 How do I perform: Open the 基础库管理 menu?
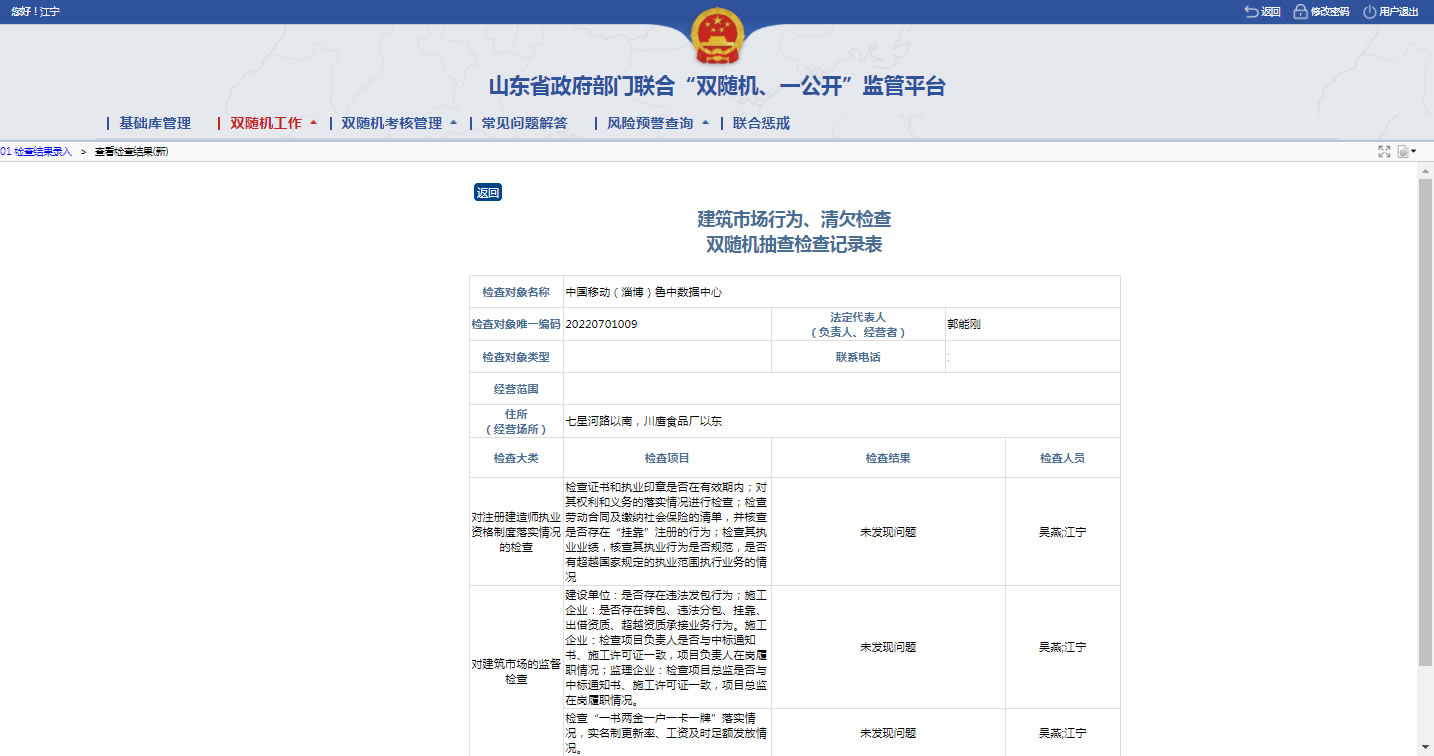[155, 123]
